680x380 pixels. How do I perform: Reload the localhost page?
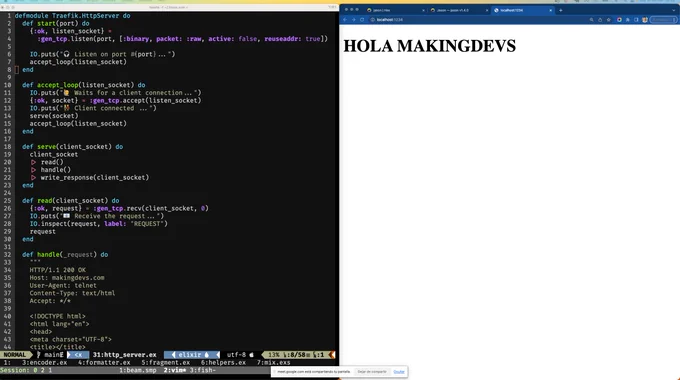pyautogui.click(x=362, y=20)
